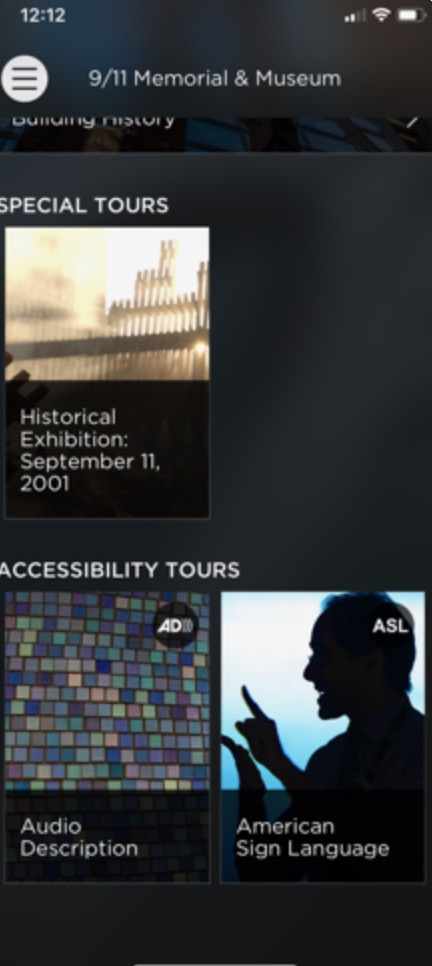Select Historical Exhibition: September 11, 2001 title
Image resolution: width=432 pixels, height=966 pixels.
click(90, 450)
